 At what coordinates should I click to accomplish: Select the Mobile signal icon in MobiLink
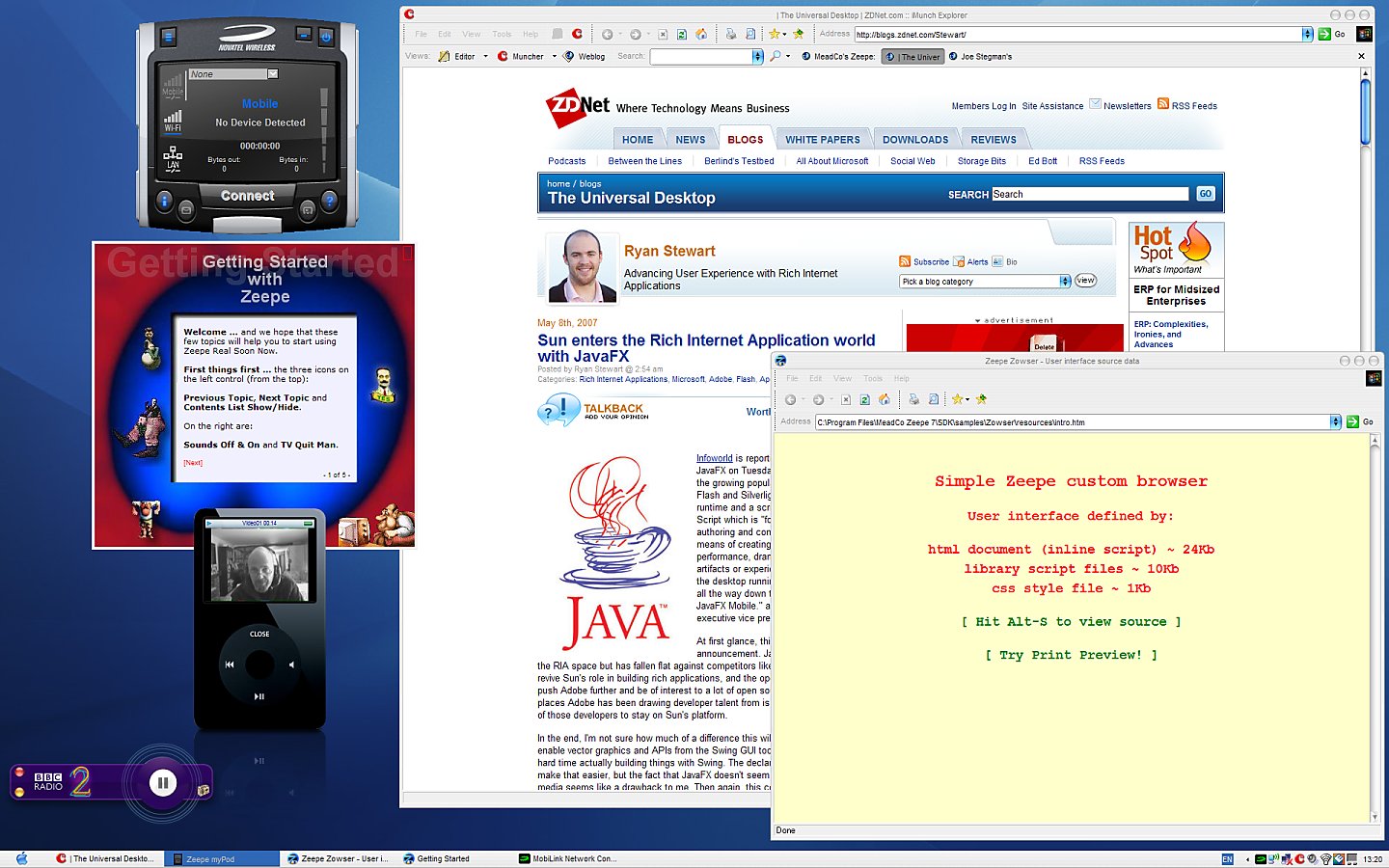173,85
